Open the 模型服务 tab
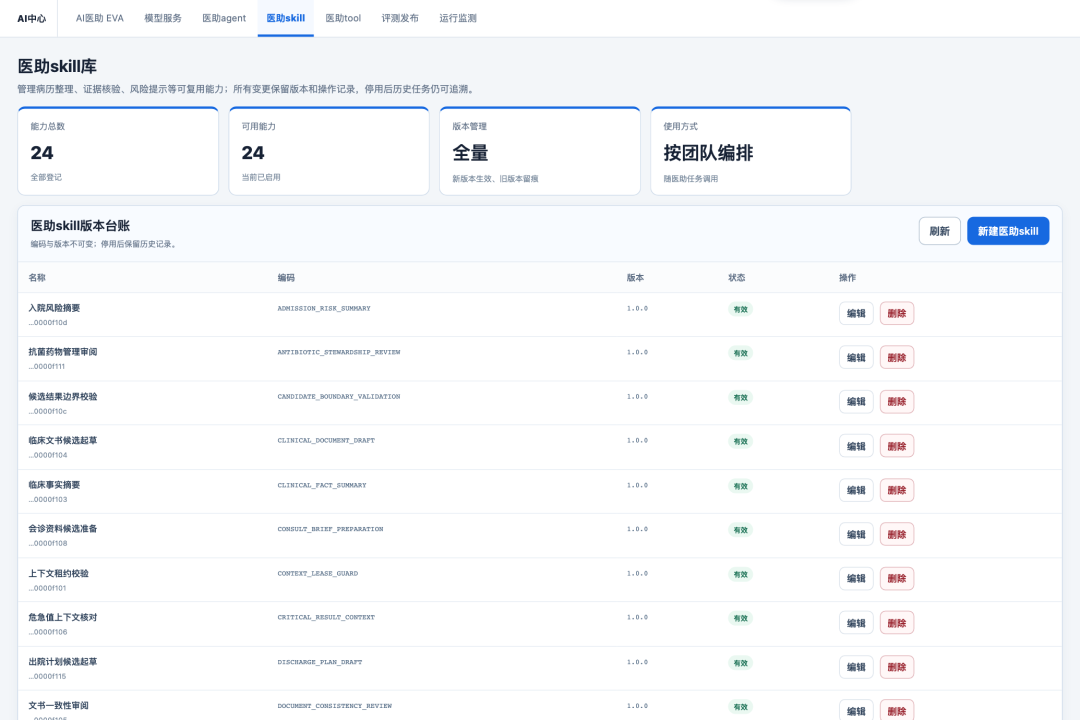 tap(163, 18)
